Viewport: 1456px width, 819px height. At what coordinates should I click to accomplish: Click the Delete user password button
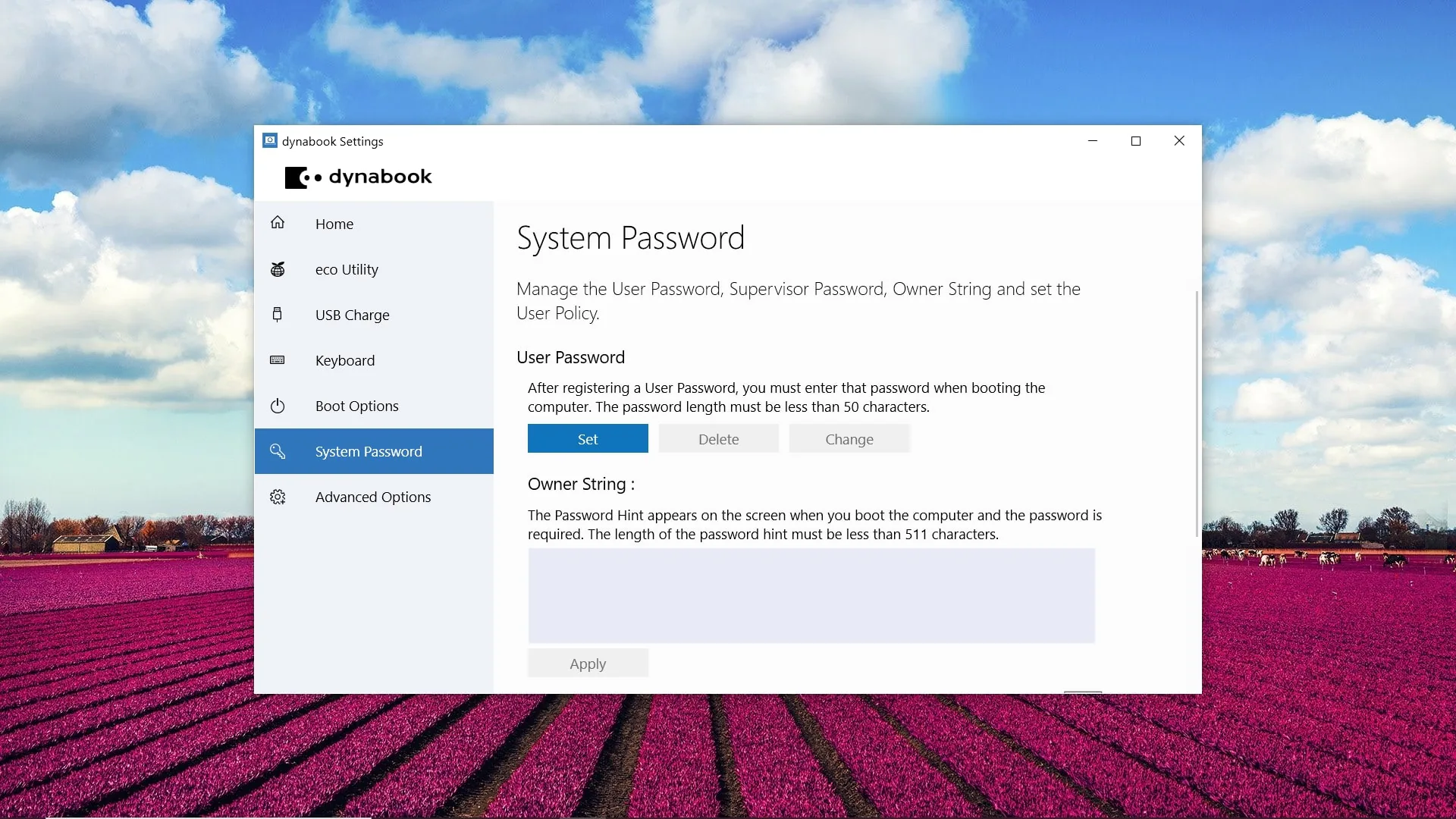pyautogui.click(x=718, y=439)
